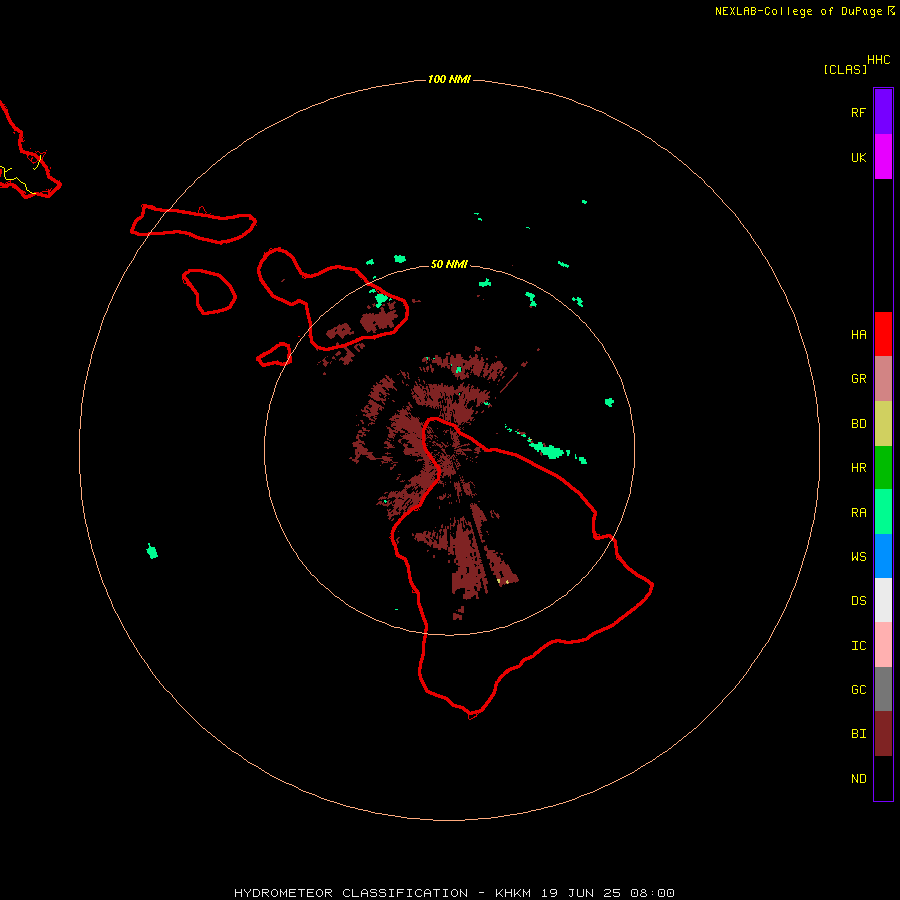Image resolution: width=900 pixels, height=900 pixels.
Task: Click the 100 NMI range ring label
Action: 449,79
